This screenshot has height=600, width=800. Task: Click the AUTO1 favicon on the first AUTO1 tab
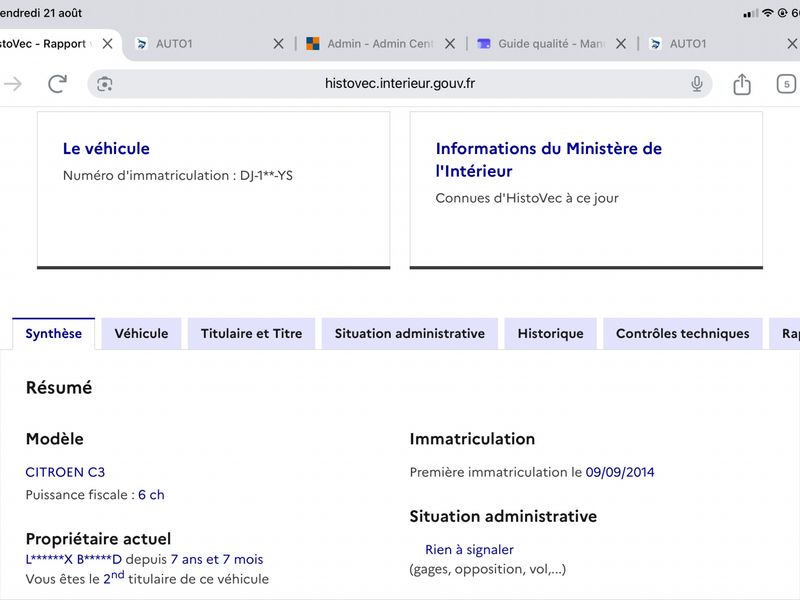pos(142,44)
